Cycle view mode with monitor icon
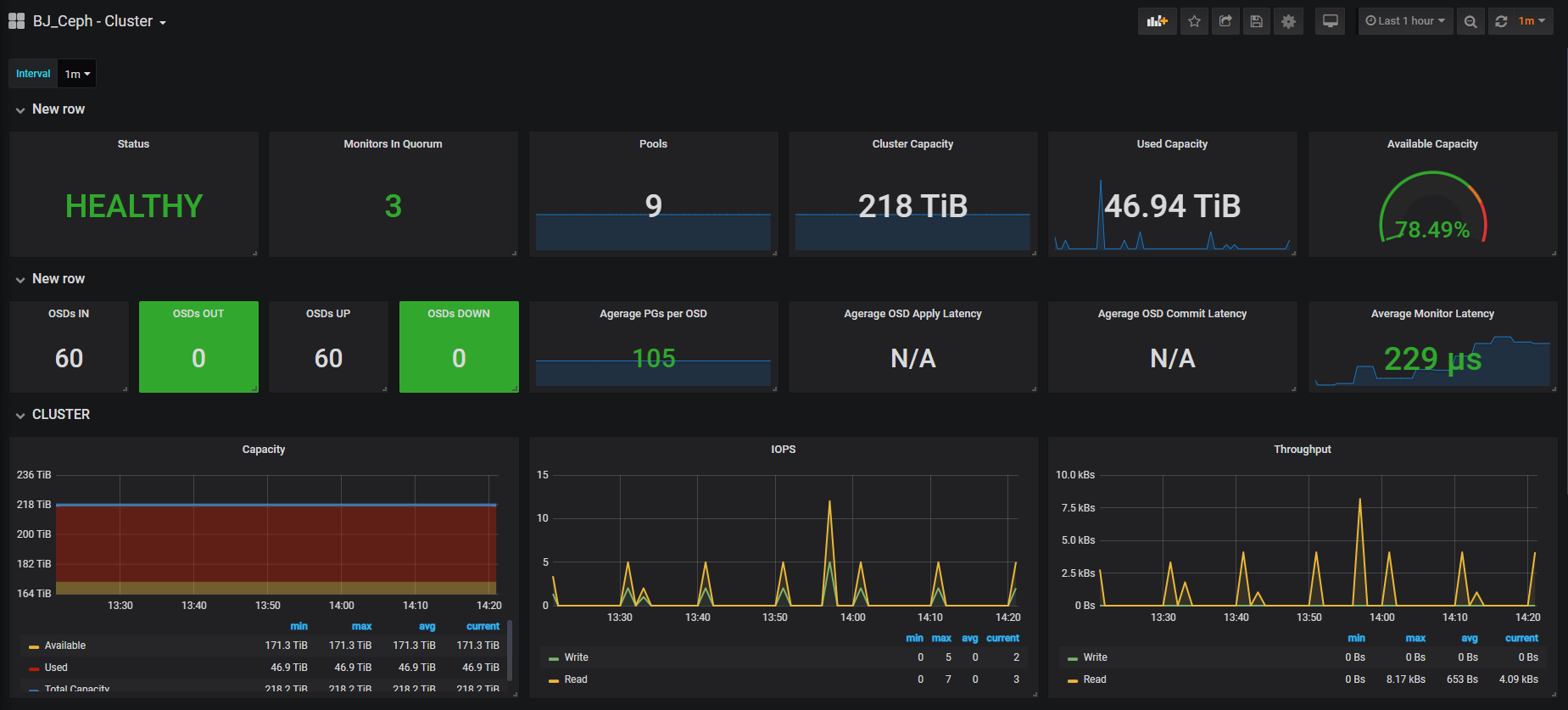This screenshot has height=710, width=1568. tap(1331, 21)
